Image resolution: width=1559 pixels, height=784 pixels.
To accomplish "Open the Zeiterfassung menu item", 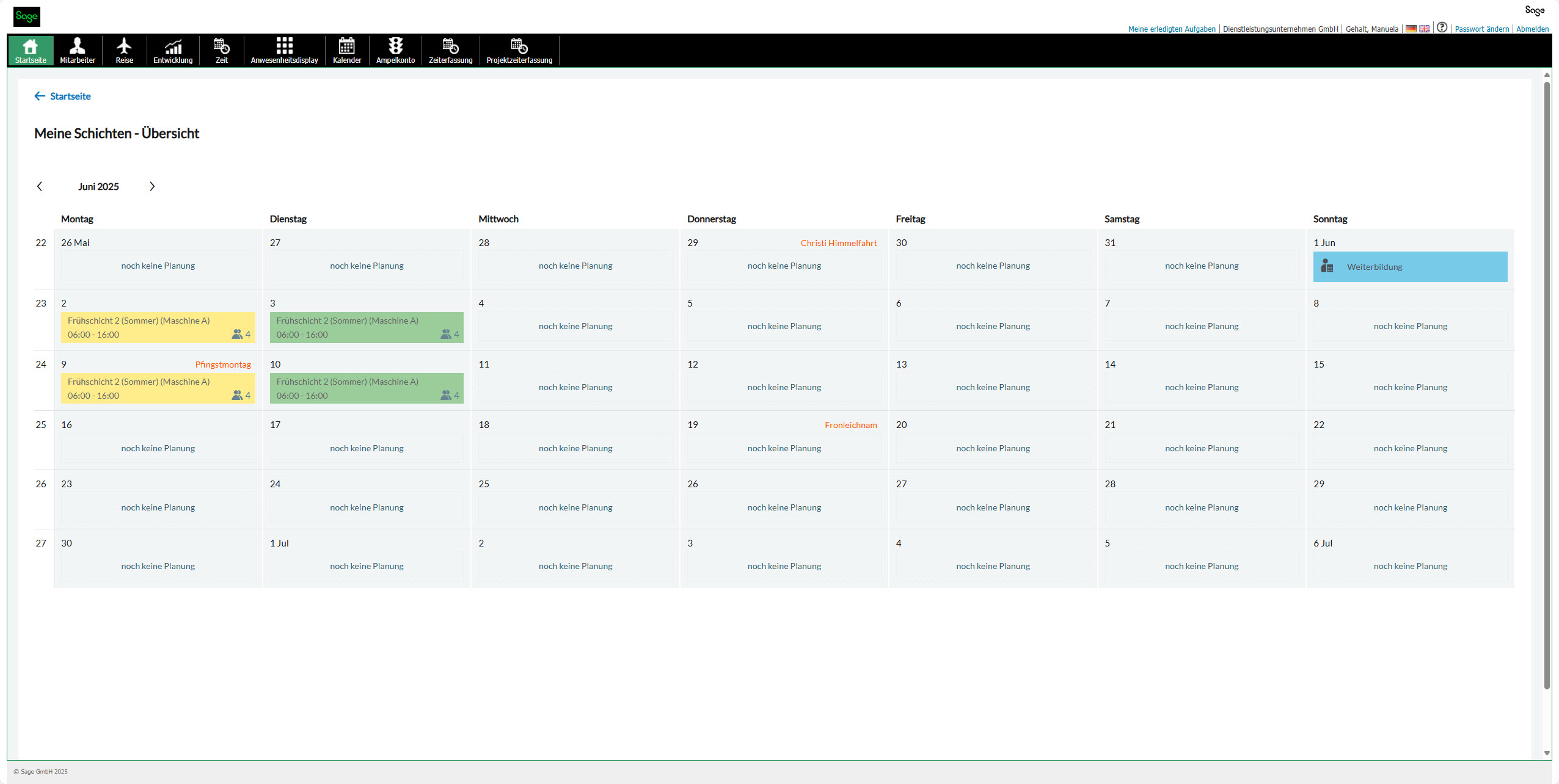I will [x=450, y=51].
